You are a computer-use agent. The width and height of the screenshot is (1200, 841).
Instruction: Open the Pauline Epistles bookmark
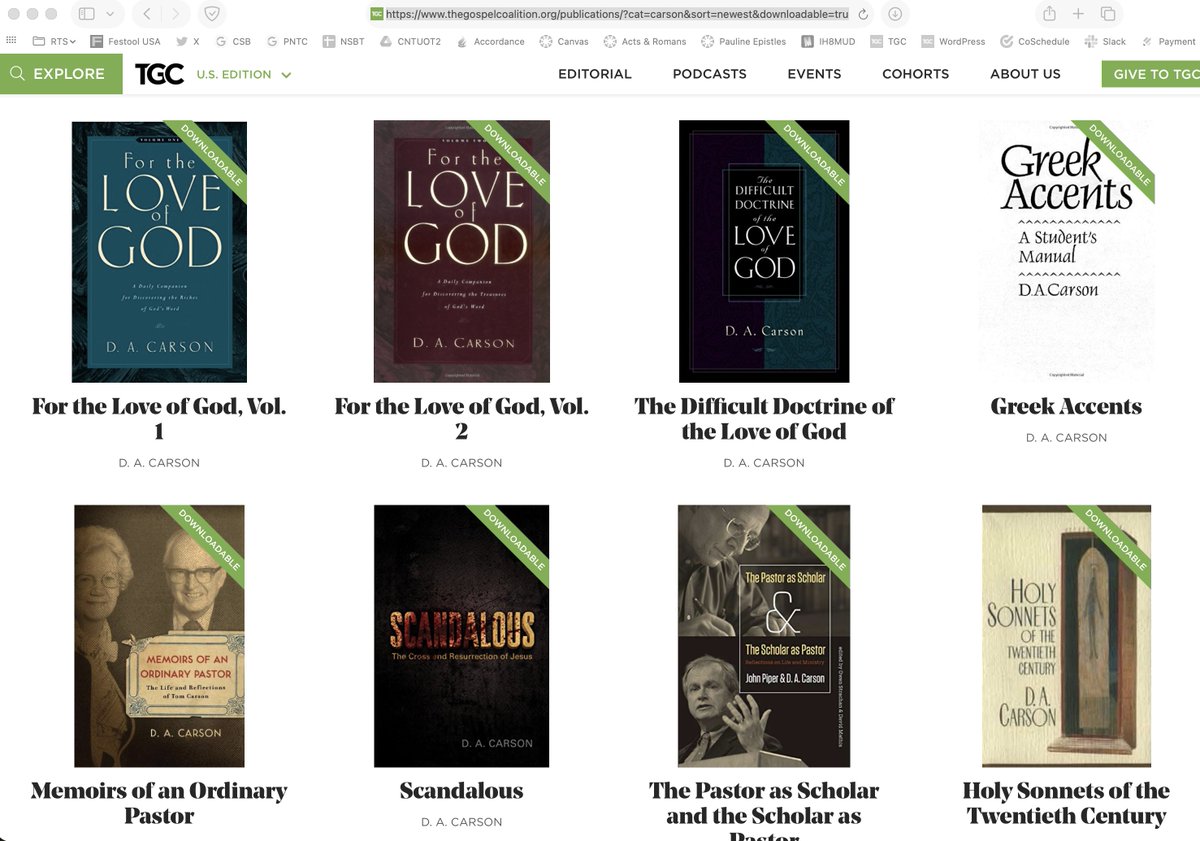click(744, 41)
